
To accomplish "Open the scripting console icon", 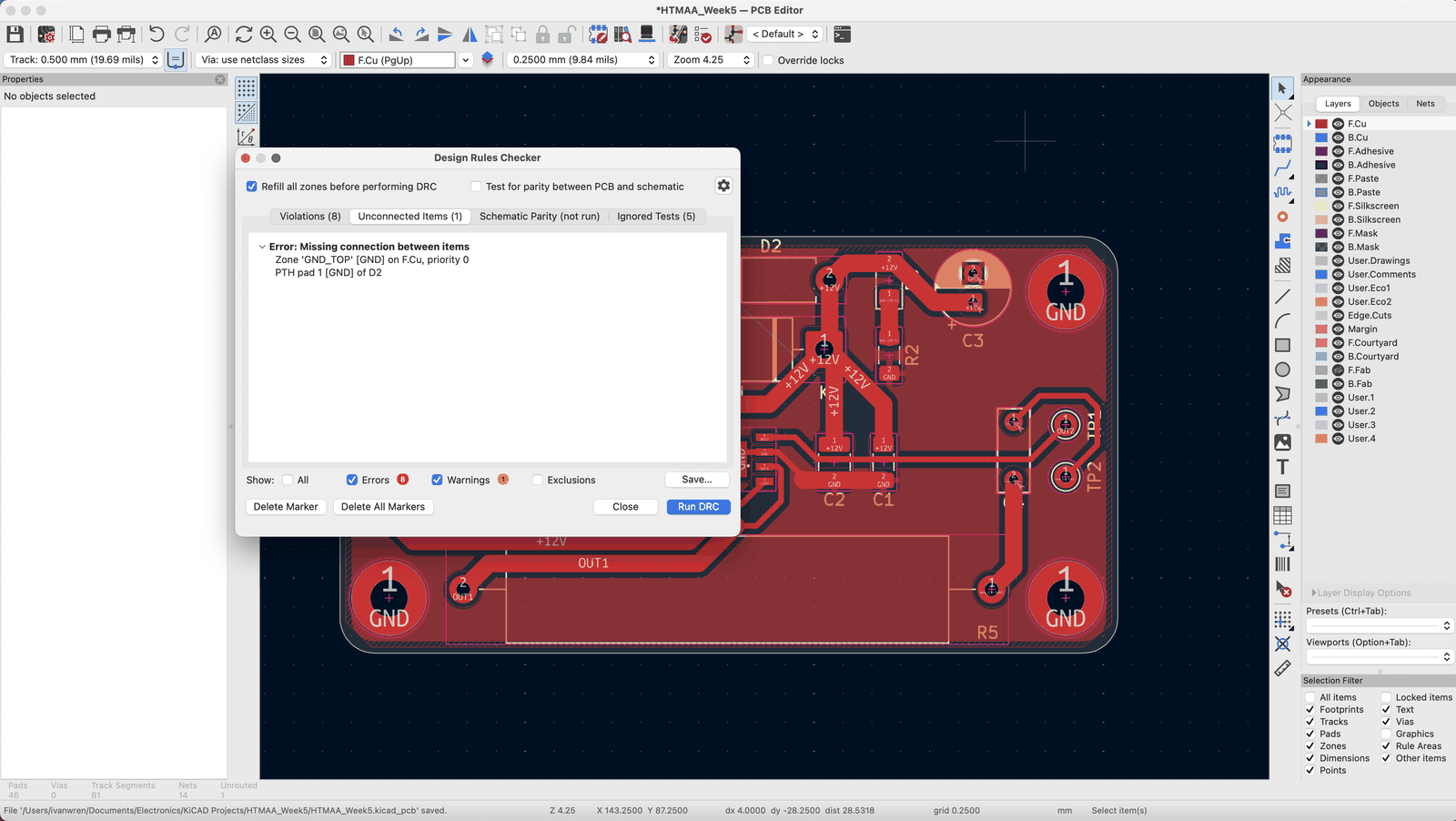I will [843, 35].
